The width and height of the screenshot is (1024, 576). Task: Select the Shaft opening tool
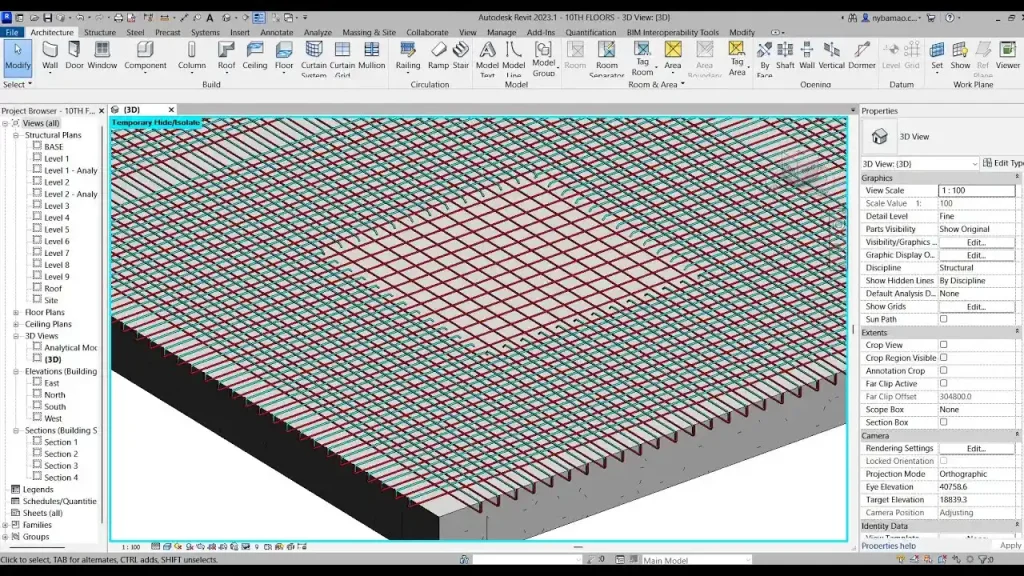coord(785,54)
